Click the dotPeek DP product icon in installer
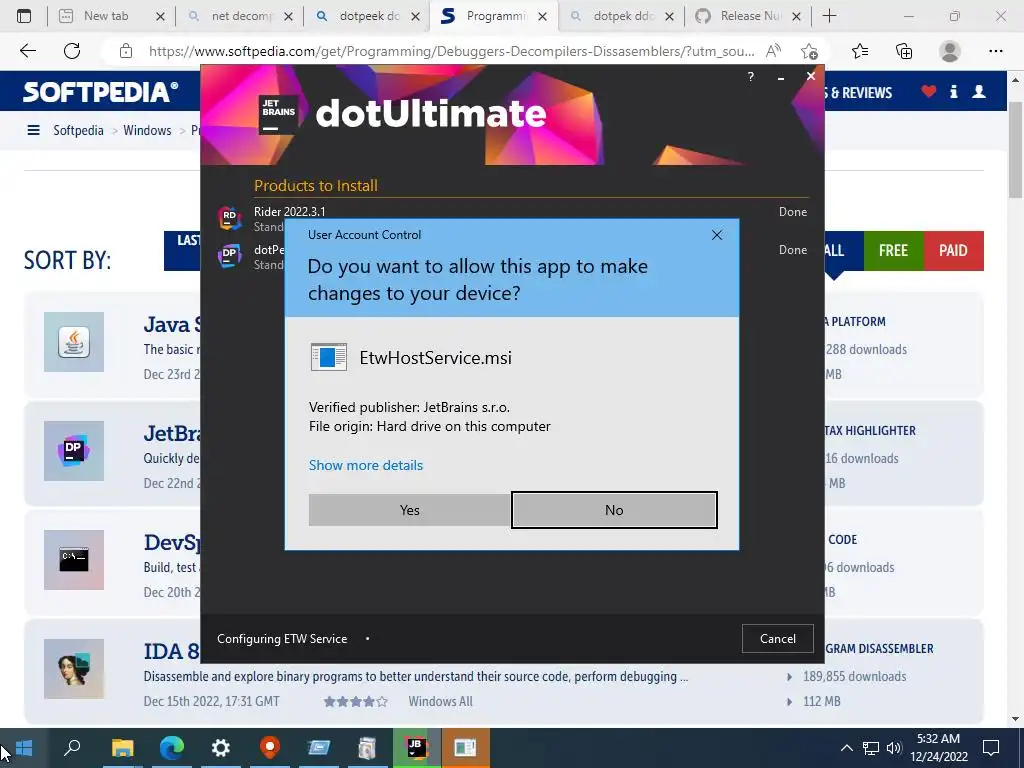This screenshot has height=768, width=1024. click(229, 256)
